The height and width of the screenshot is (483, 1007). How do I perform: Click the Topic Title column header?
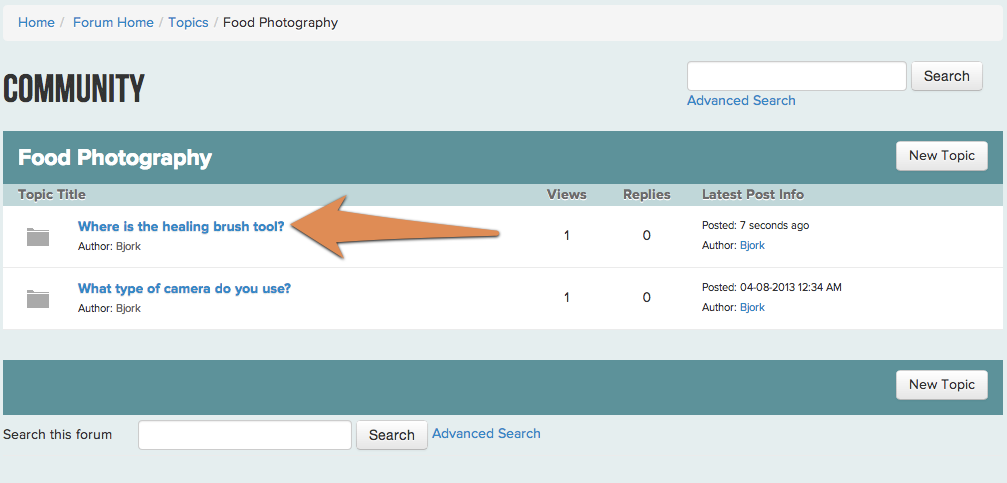pyautogui.click(x=51, y=195)
